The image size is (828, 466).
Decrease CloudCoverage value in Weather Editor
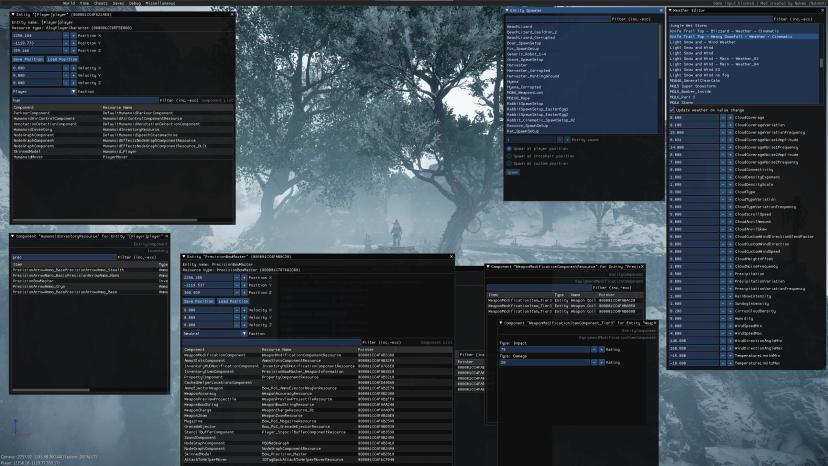[723, 117]
